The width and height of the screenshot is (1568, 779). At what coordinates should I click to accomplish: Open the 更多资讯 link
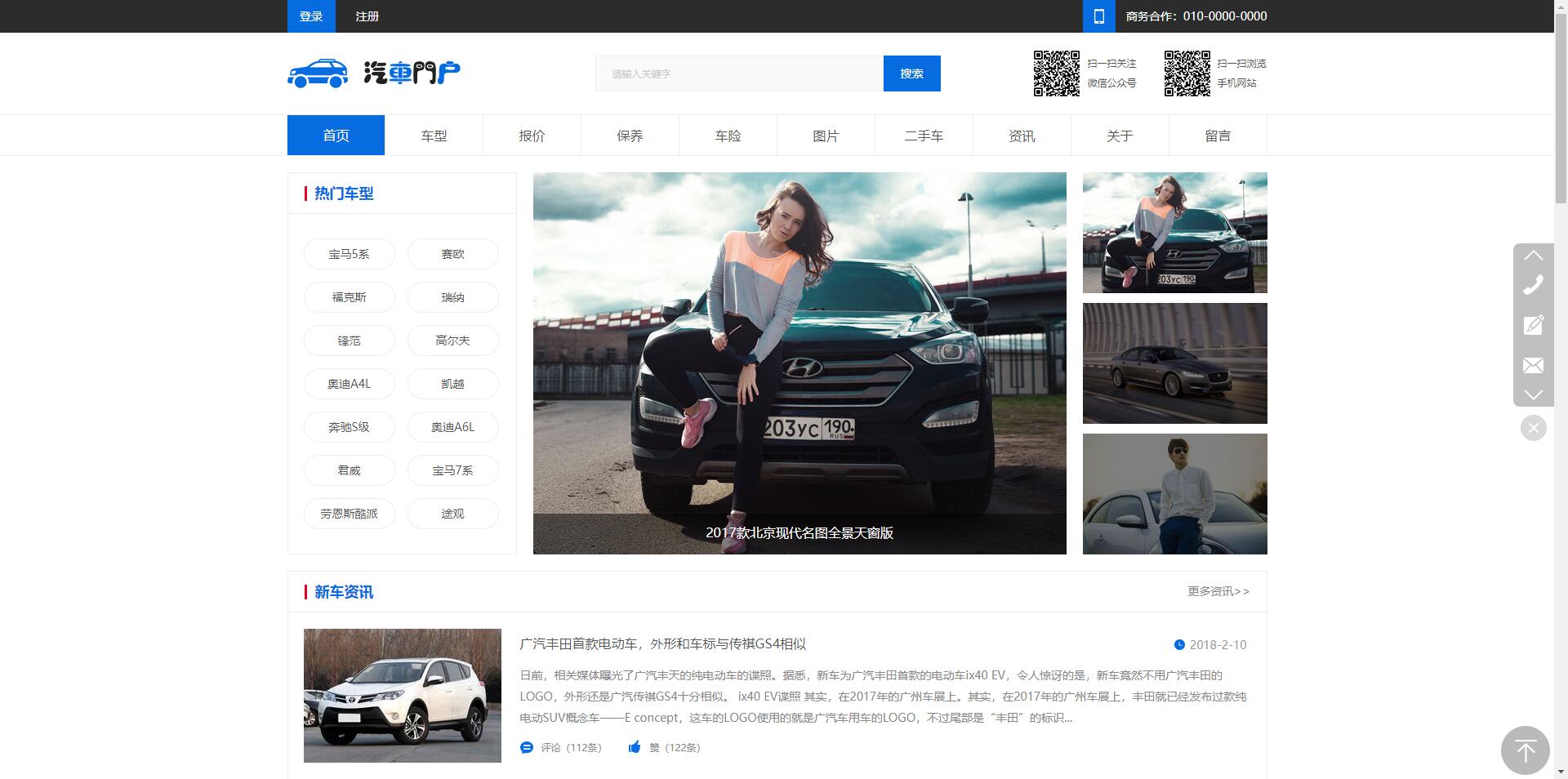[1218, 591]
